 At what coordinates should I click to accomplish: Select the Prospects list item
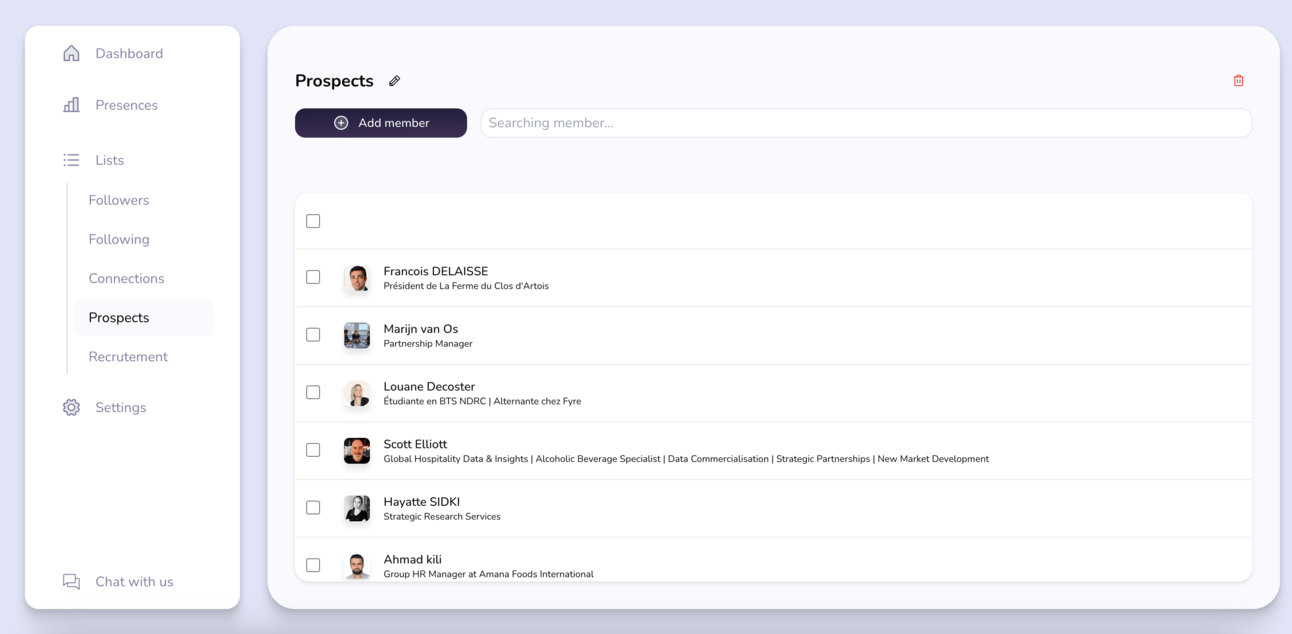pos(143,317)
